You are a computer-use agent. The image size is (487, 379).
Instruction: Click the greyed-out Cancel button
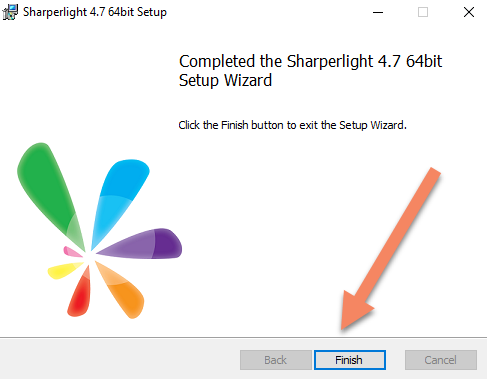coord(441,360)
